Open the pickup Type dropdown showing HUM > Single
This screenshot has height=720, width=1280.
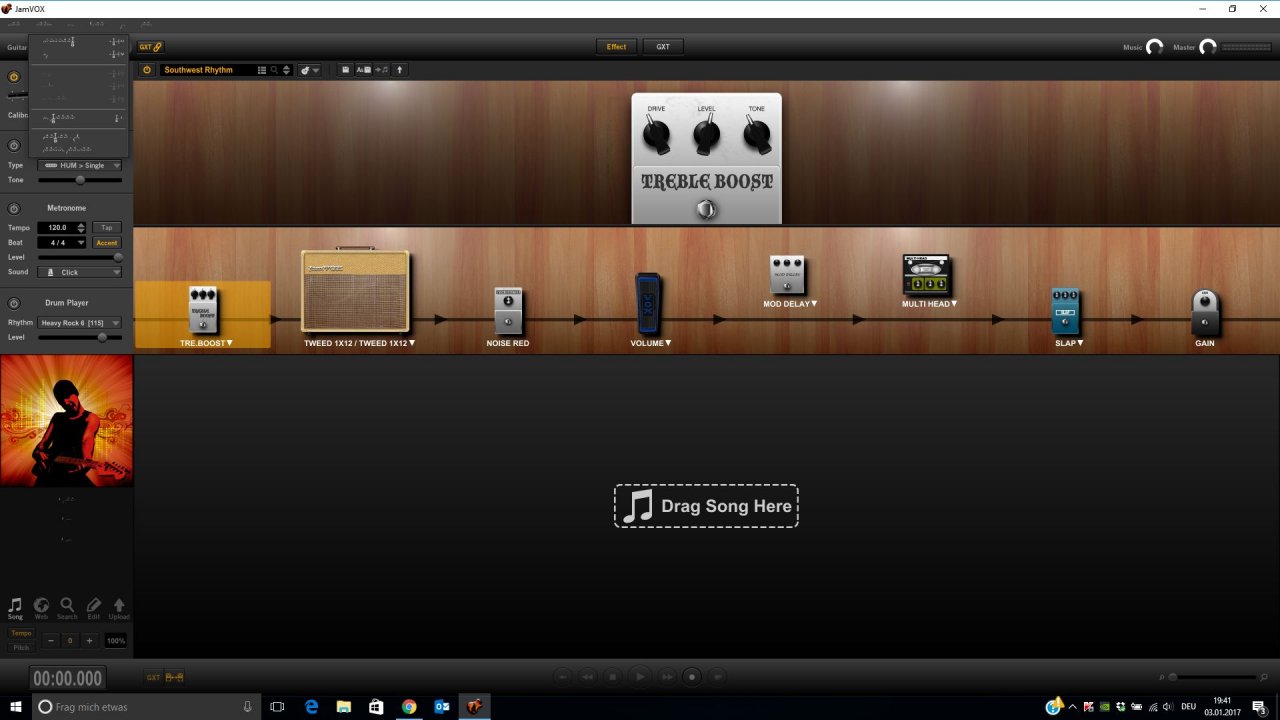(80, 165)
